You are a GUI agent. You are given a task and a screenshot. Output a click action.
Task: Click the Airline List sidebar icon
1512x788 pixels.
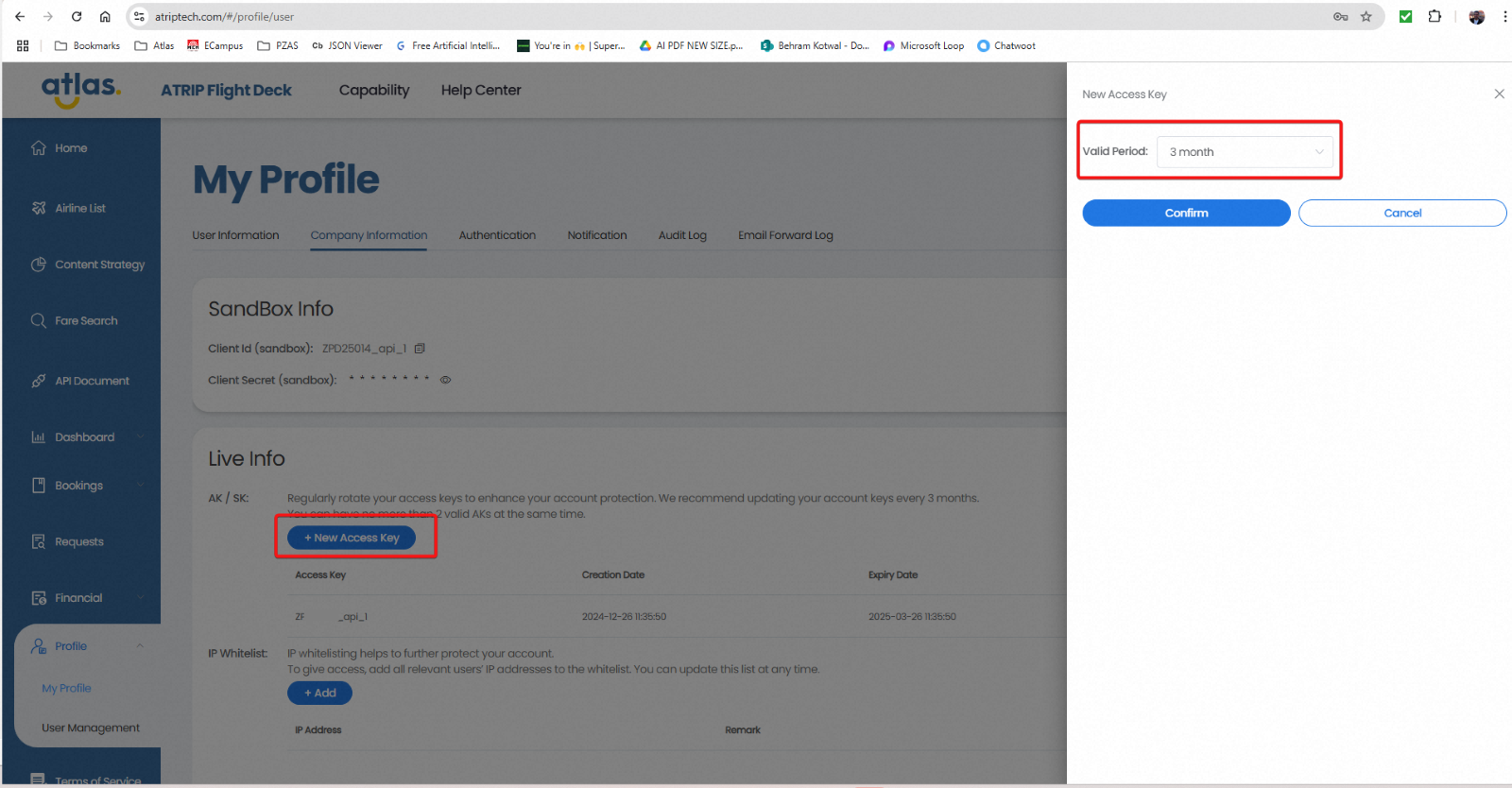coord(39,208)
